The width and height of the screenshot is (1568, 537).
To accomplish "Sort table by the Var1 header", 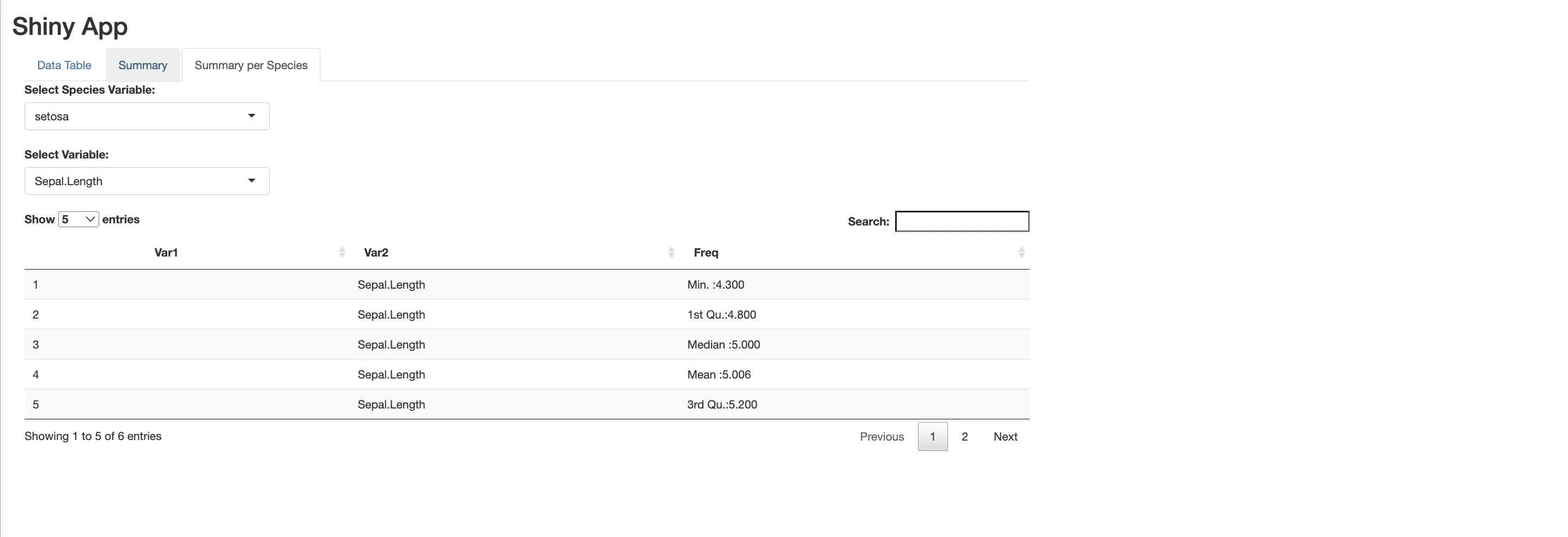I will [166, 252].
